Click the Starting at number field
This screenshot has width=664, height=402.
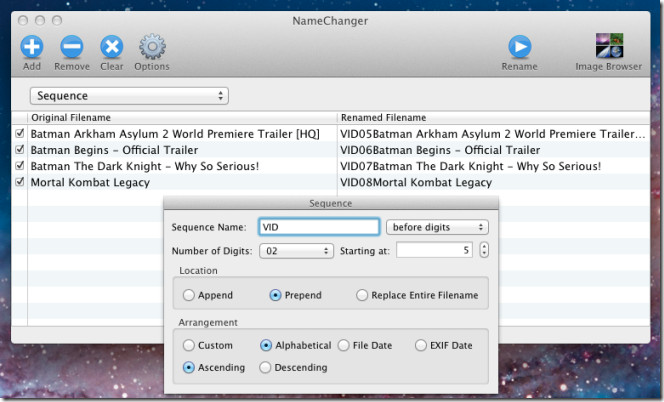pos(434,250)
